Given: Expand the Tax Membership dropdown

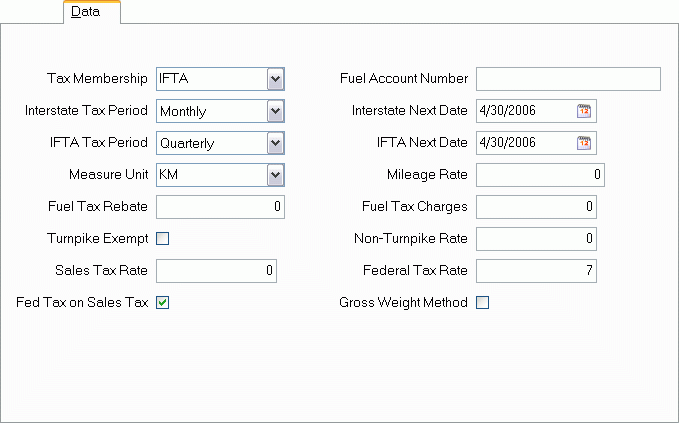Looking at the screenshot, I should (276, 79).
